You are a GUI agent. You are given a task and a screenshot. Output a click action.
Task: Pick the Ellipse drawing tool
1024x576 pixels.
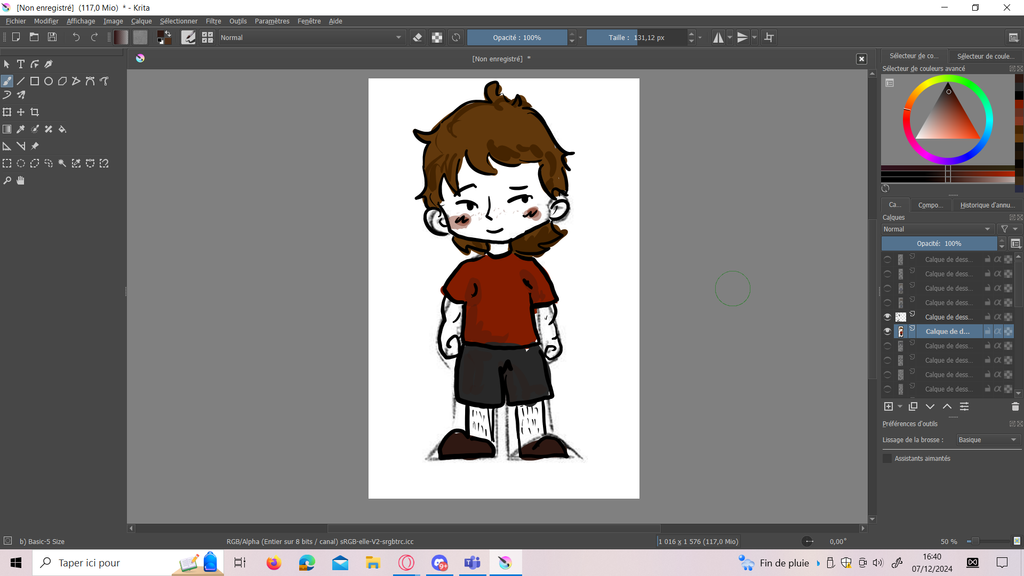click(x=48, y=81)
